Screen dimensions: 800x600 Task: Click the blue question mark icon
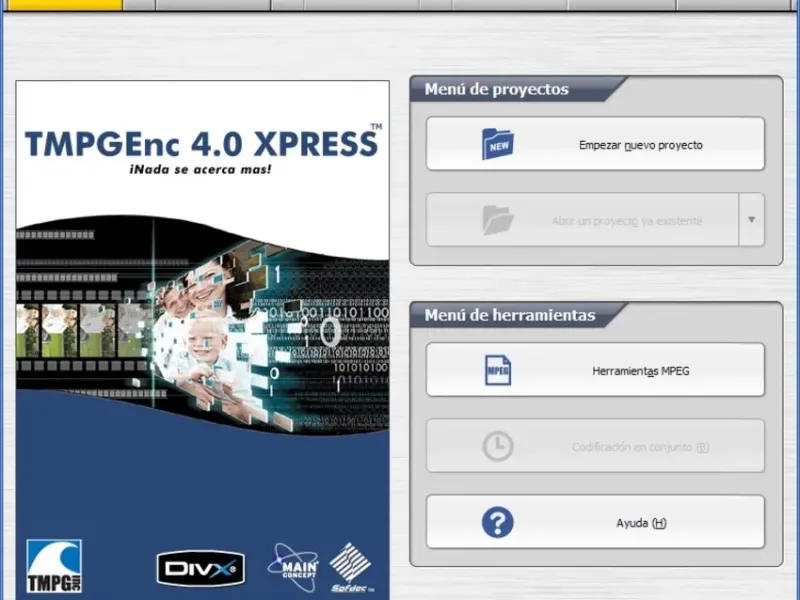[x=497, y=522]
